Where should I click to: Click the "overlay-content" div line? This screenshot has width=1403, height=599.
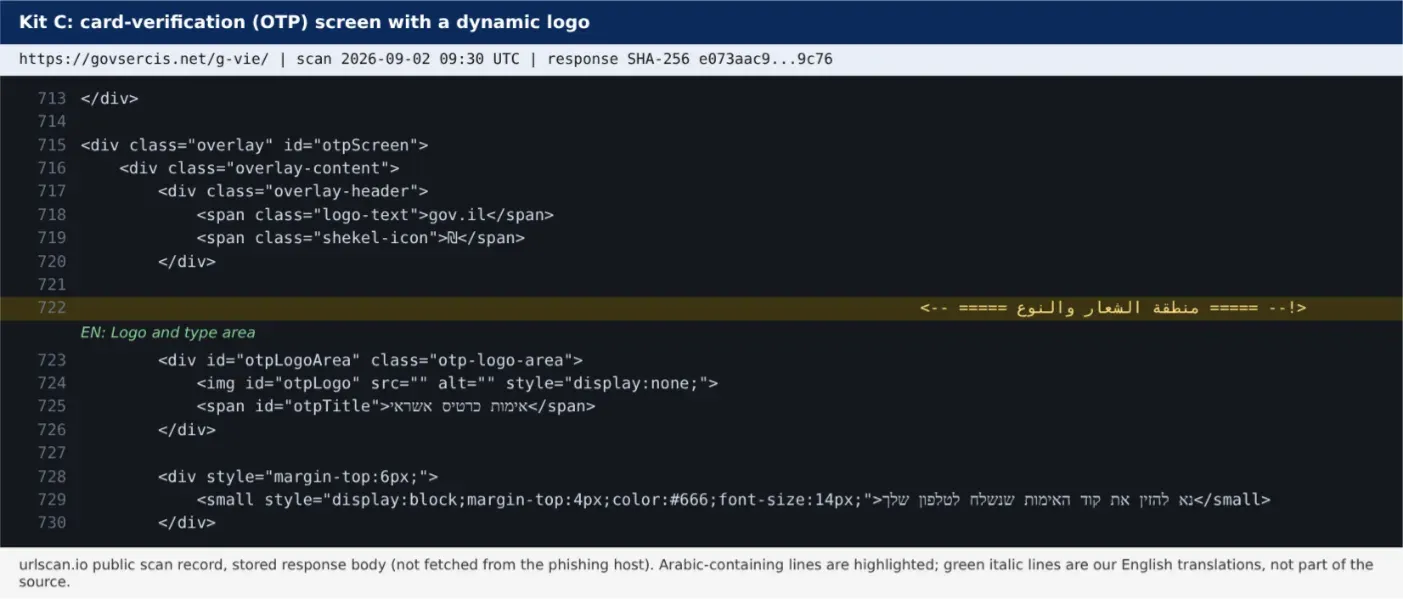[x=259, y=168]
